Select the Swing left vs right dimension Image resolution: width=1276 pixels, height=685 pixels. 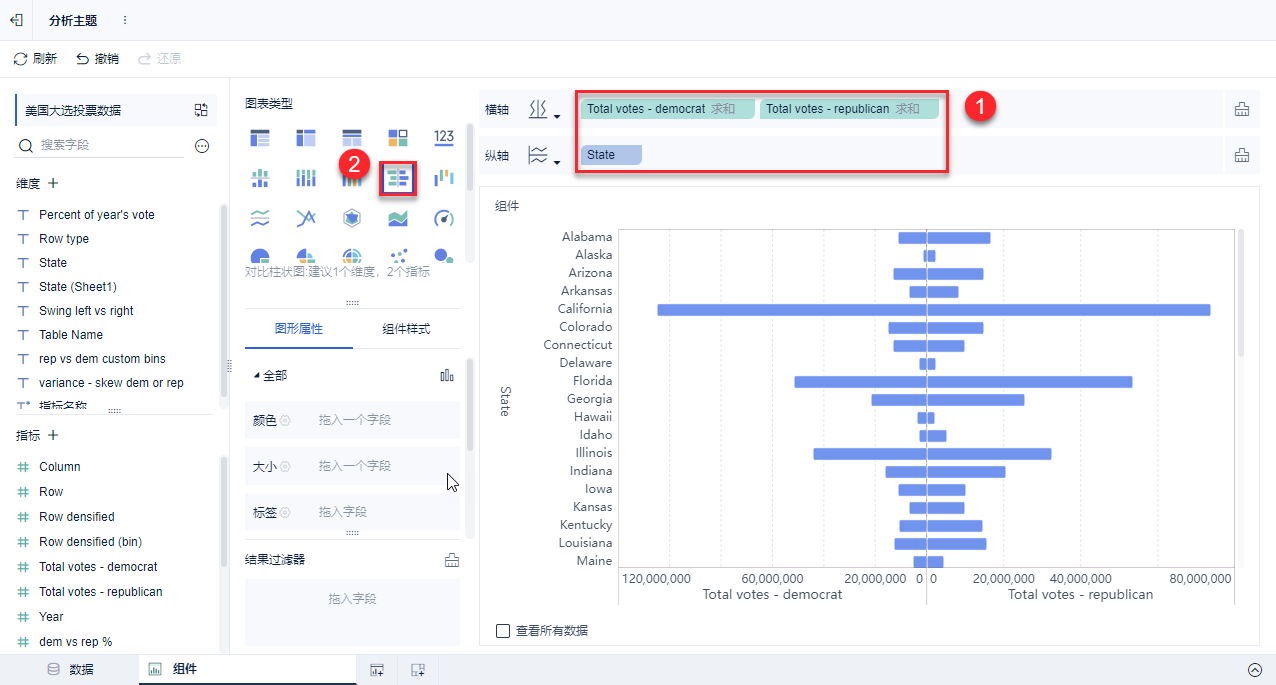tap(86, 311)
